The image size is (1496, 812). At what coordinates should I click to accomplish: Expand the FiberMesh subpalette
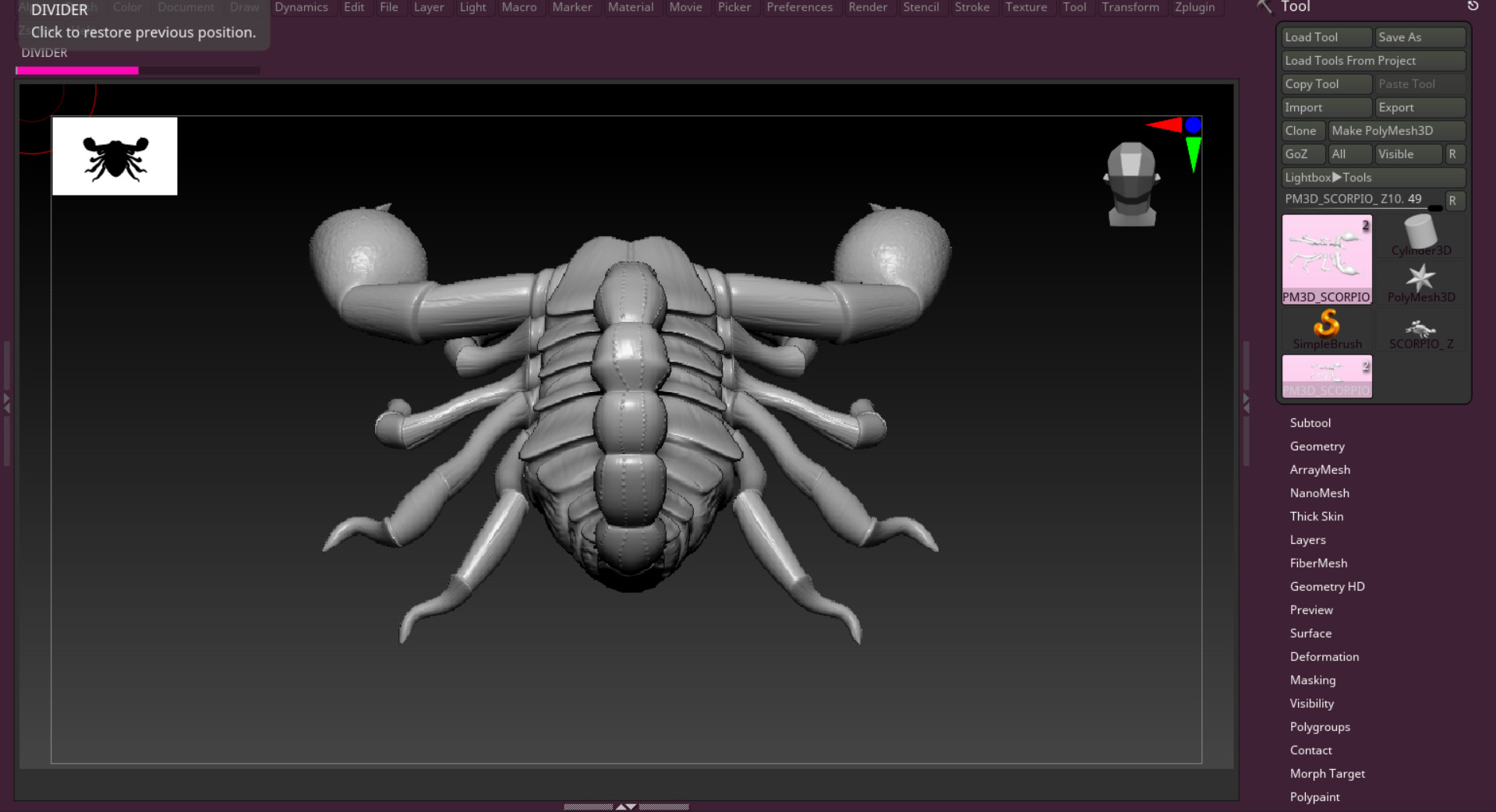click(x=1318, y=563)
